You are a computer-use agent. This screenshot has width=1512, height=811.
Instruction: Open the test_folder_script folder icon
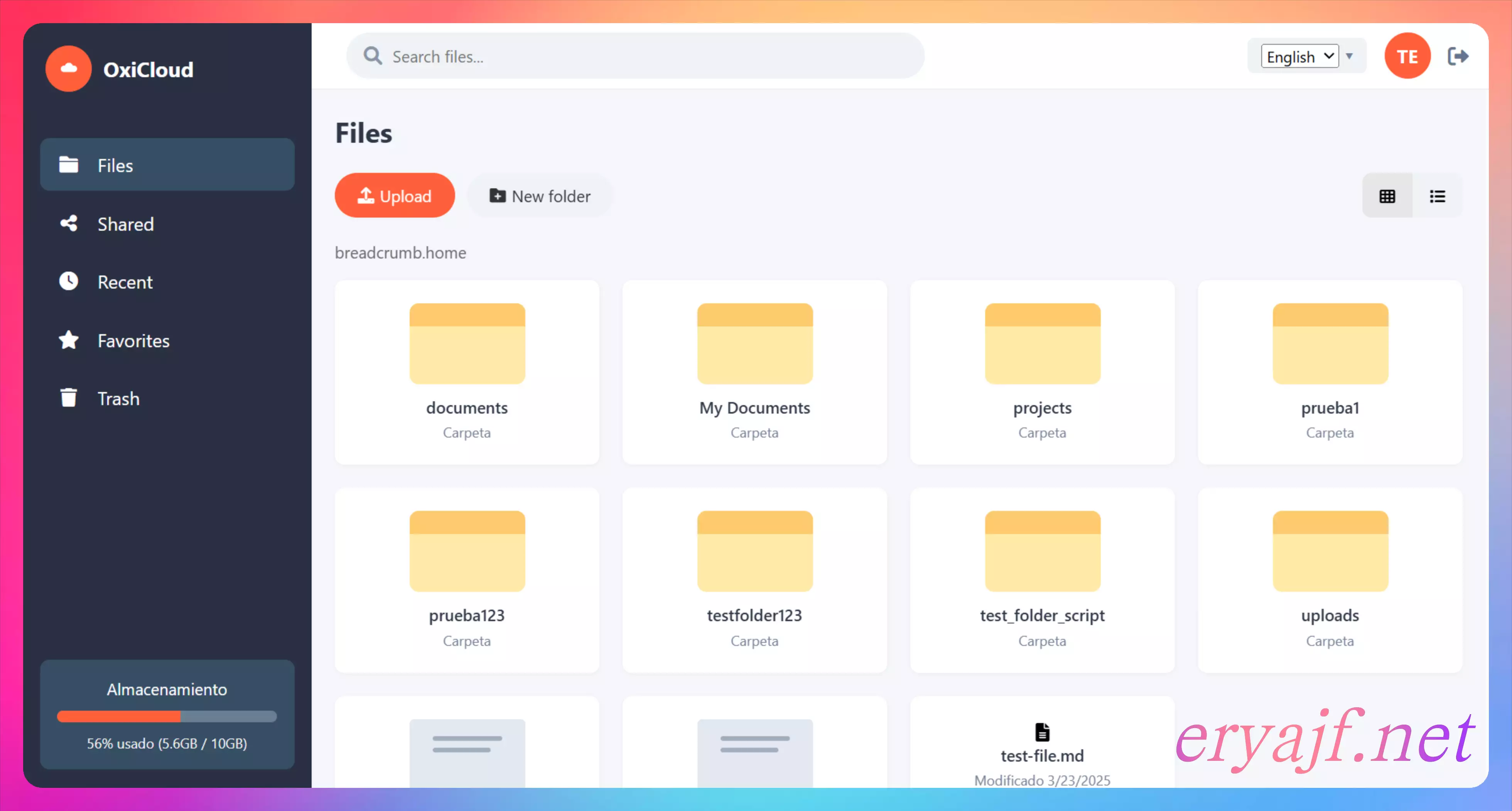tap(1043, 551)
